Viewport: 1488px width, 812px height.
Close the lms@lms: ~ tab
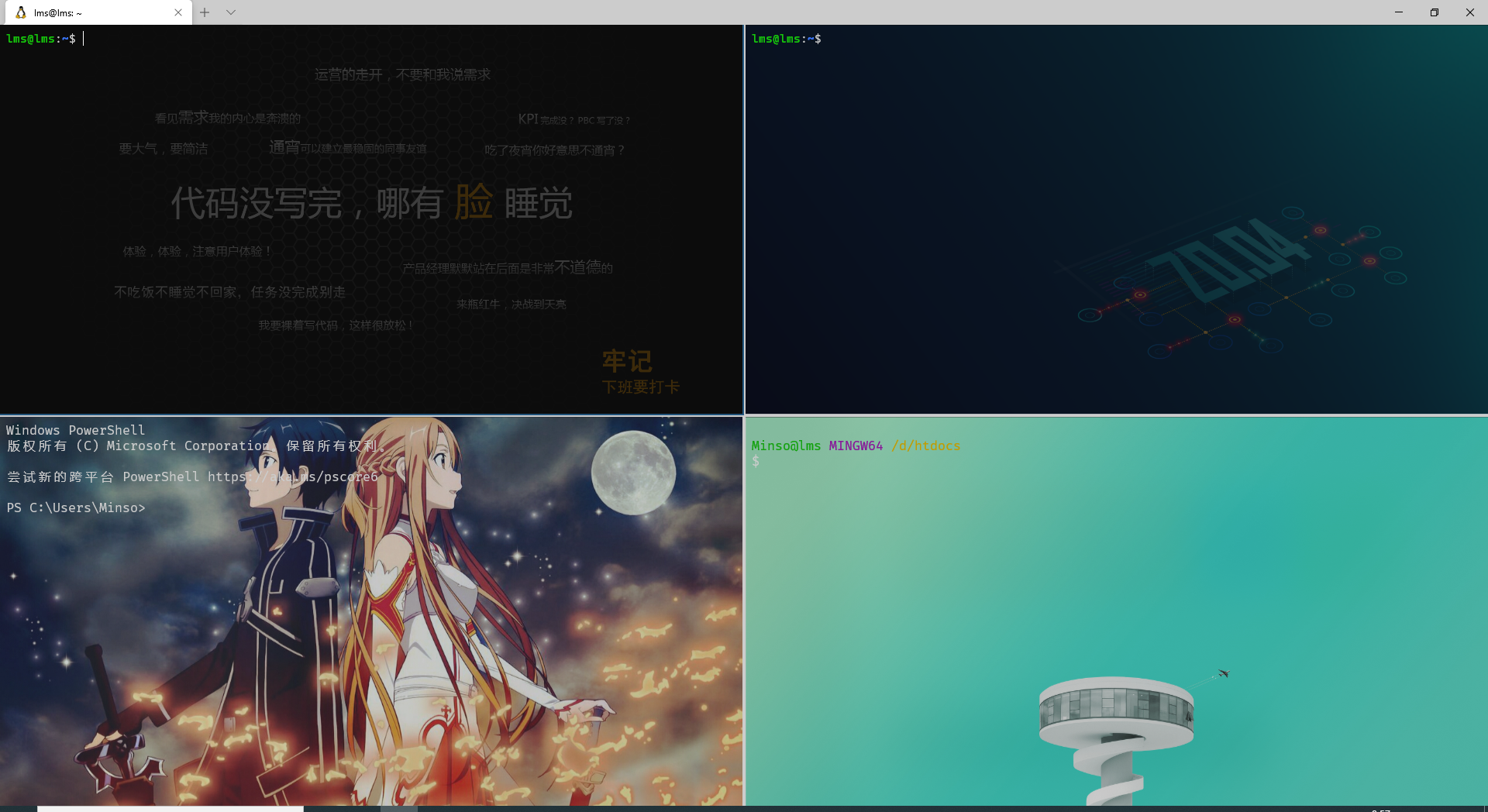pyautogui.click(x=178, y=12)
